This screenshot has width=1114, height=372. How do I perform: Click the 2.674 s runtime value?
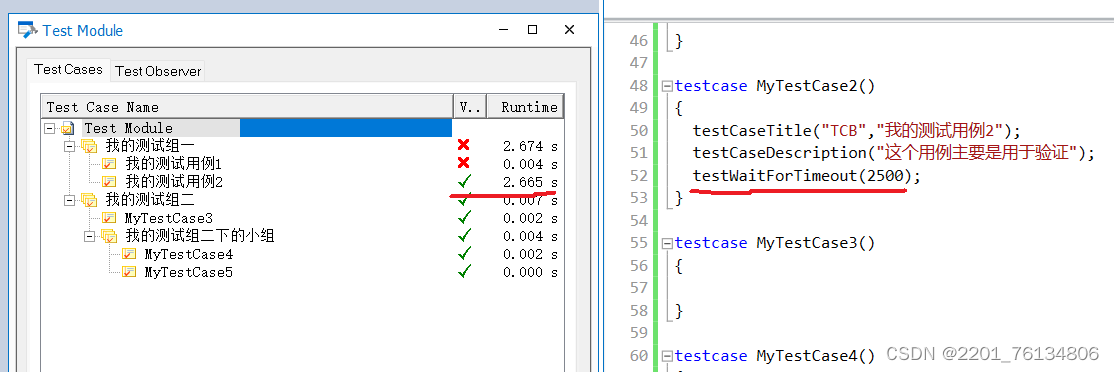(x=530, y=146)
